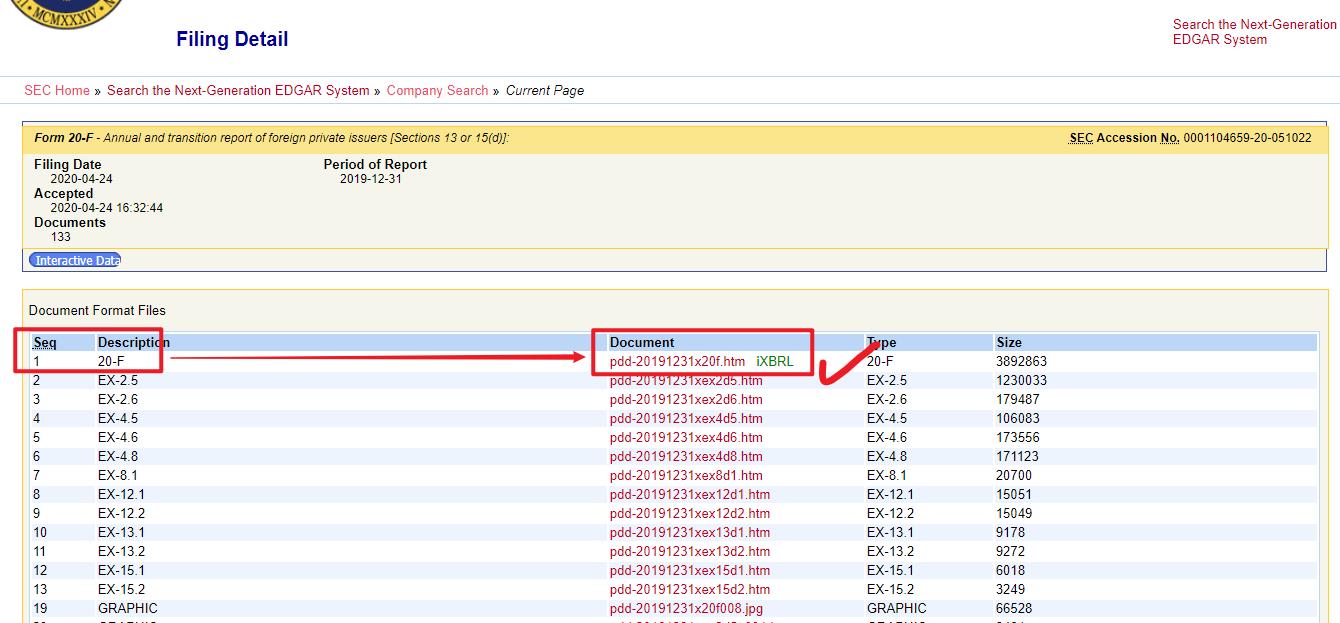Screen dimensions: 1340x623
Task: Open the green iXBRL viewer link
Action: coord(774,361)
